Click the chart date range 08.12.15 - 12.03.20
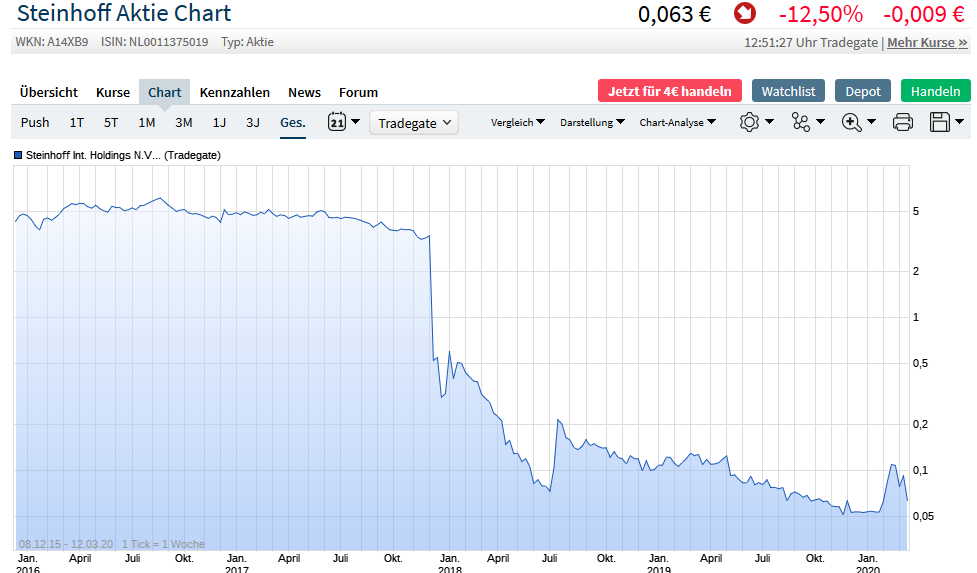977x573 pixels. (x=66, y=544)
